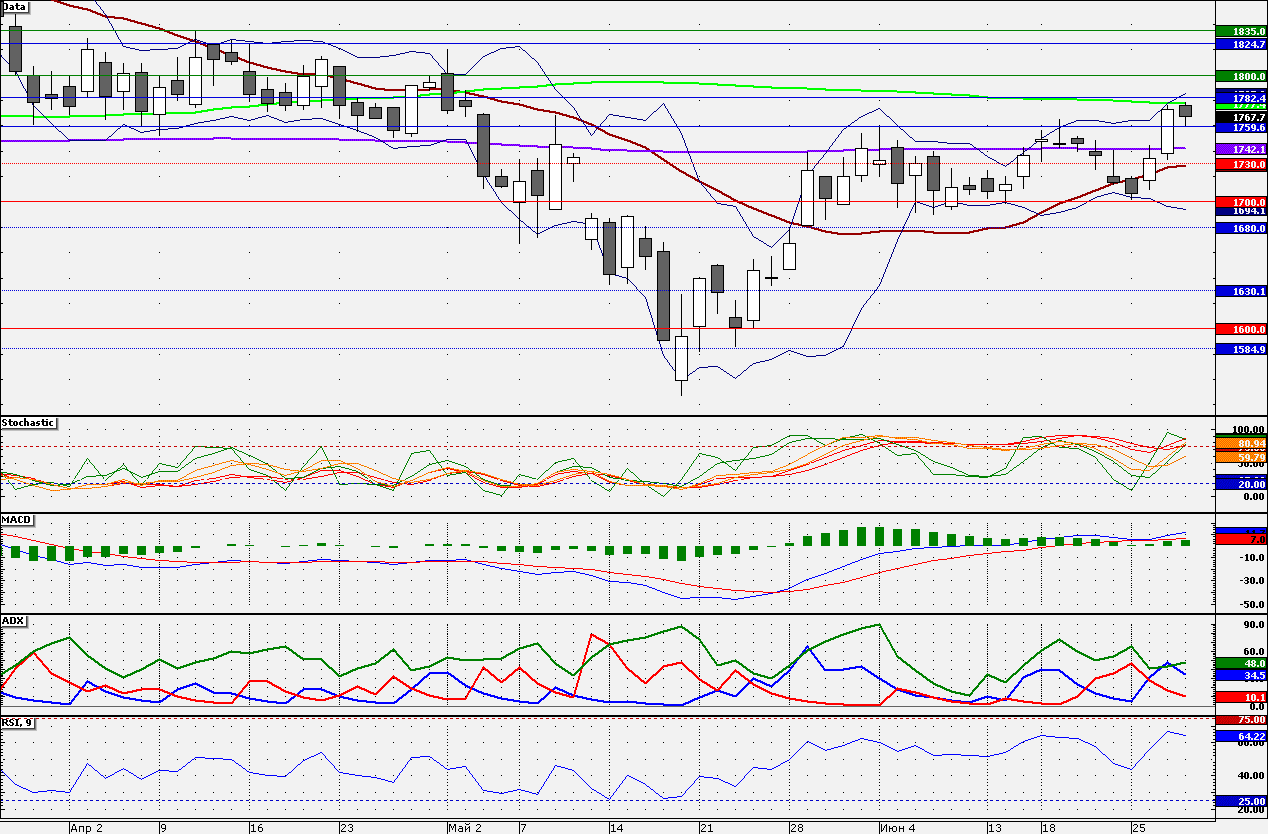1268x834 pixels.
Task: Click the 90.0 ADX scale value
Action: point(1254,625)
